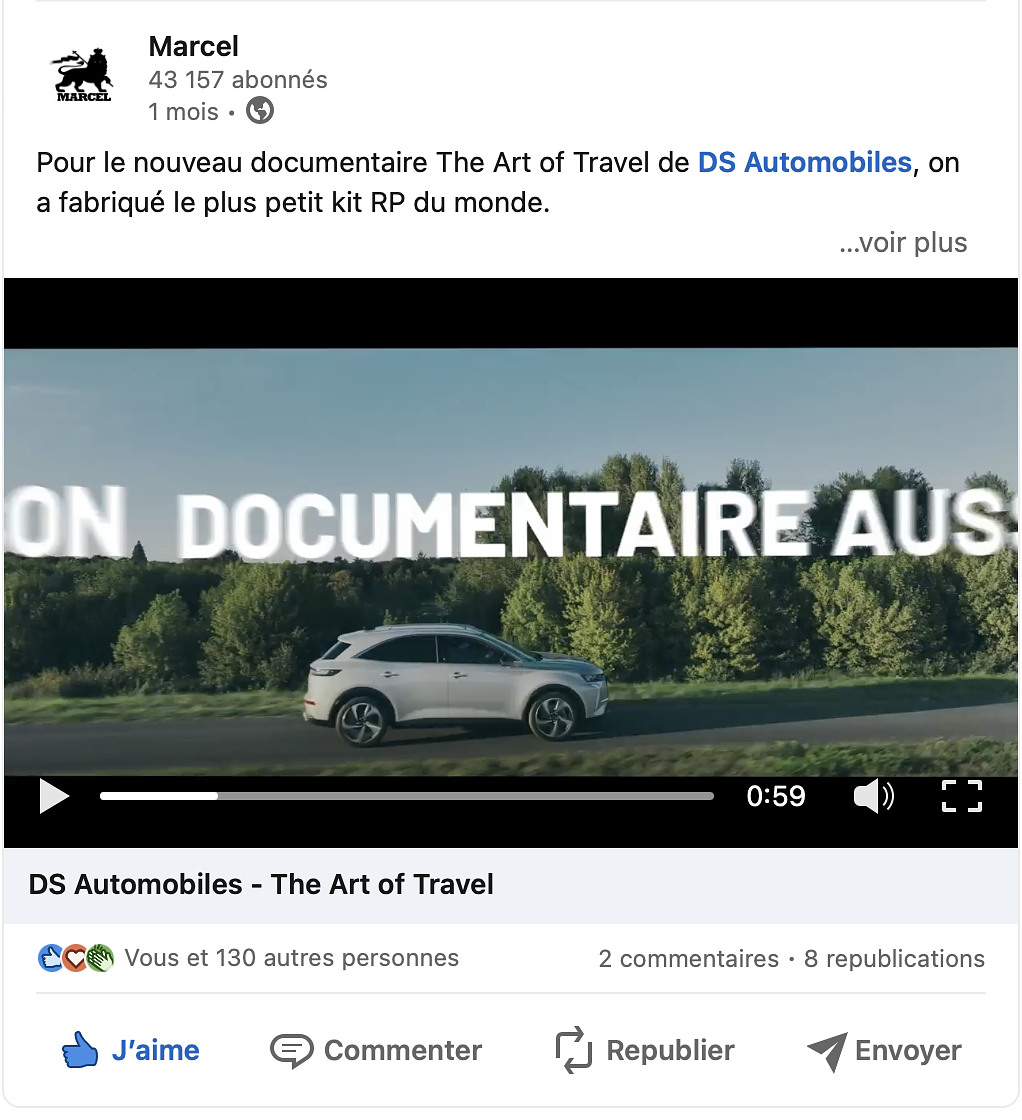
Task: Click the thumbs-up J'aime icon
Action: coord(79,1050)
